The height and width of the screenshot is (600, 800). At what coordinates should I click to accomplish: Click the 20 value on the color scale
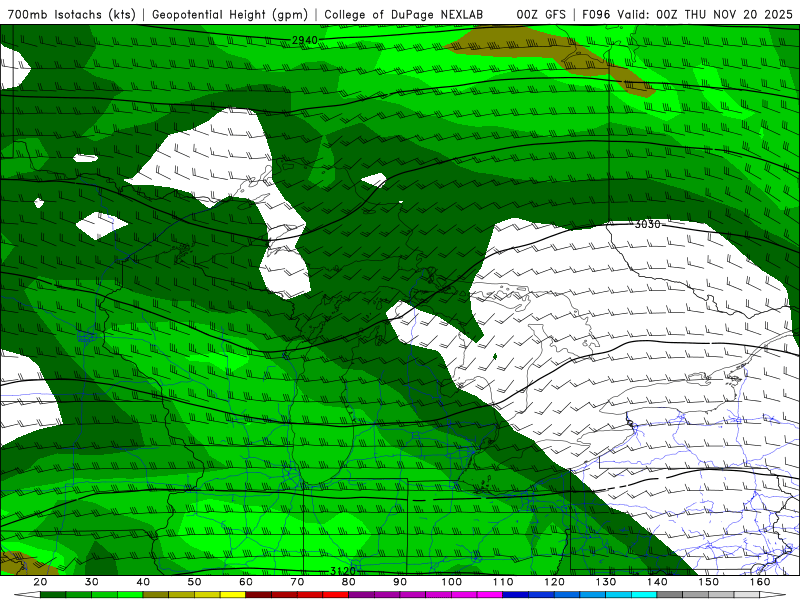pyautogui.click(x=40, y=582)
